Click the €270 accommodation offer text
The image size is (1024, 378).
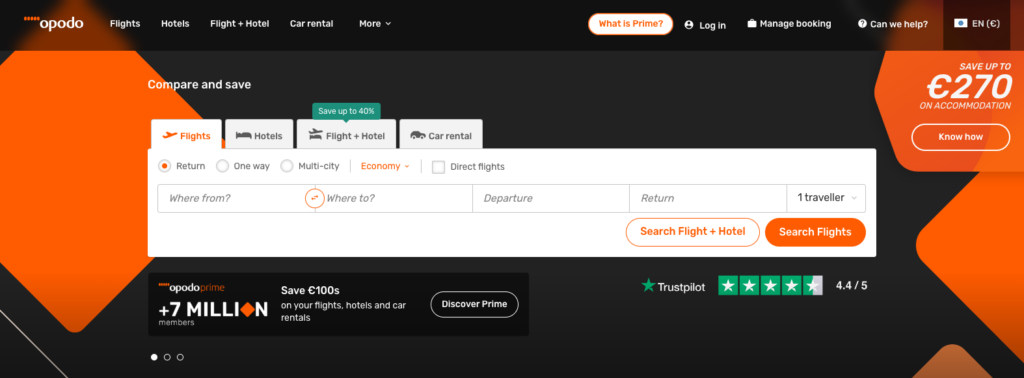coord(968,86)
